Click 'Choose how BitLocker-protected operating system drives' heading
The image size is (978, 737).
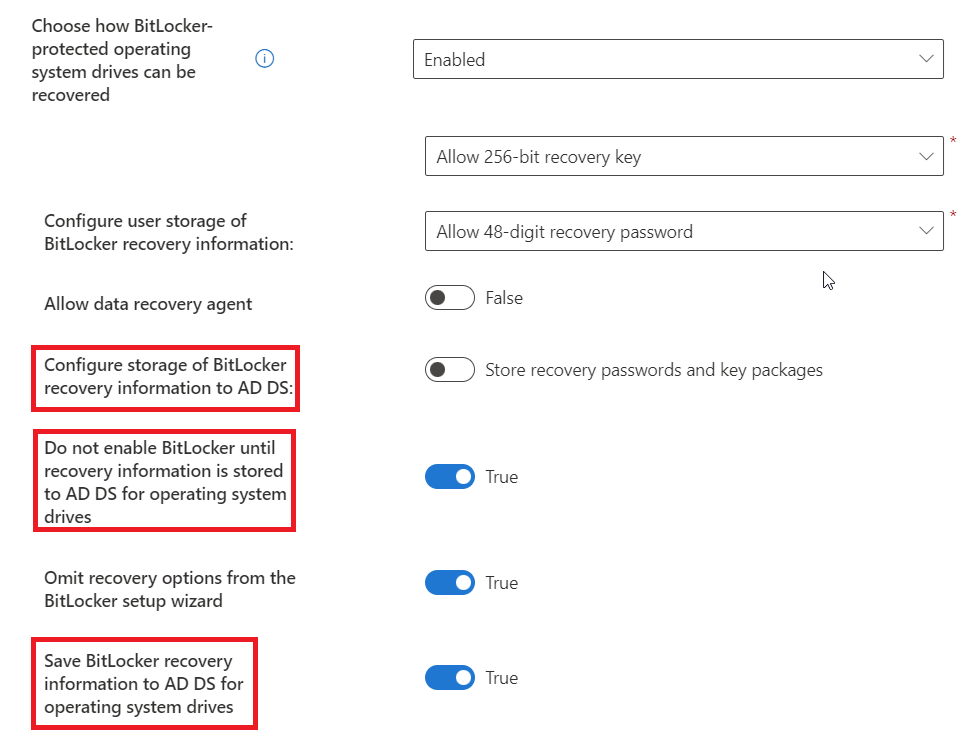coord(122,60)
